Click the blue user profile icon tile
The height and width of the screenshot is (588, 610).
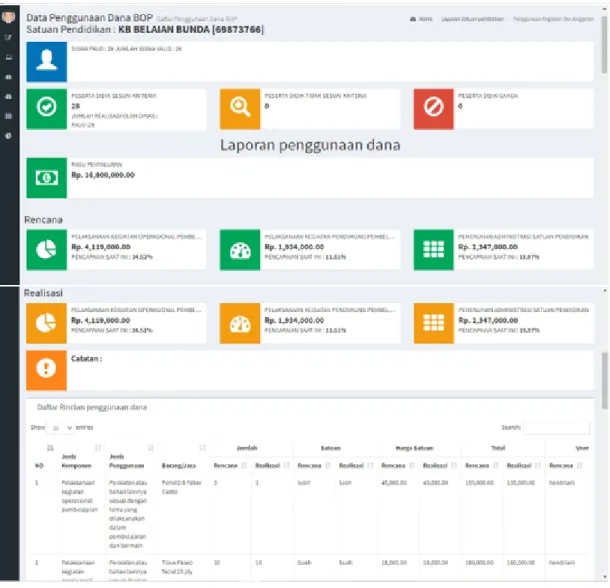coord(47,62)
